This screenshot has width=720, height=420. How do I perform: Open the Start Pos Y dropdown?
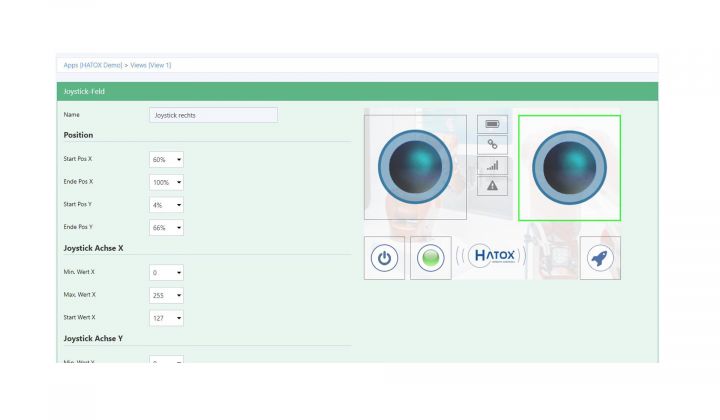166,205
